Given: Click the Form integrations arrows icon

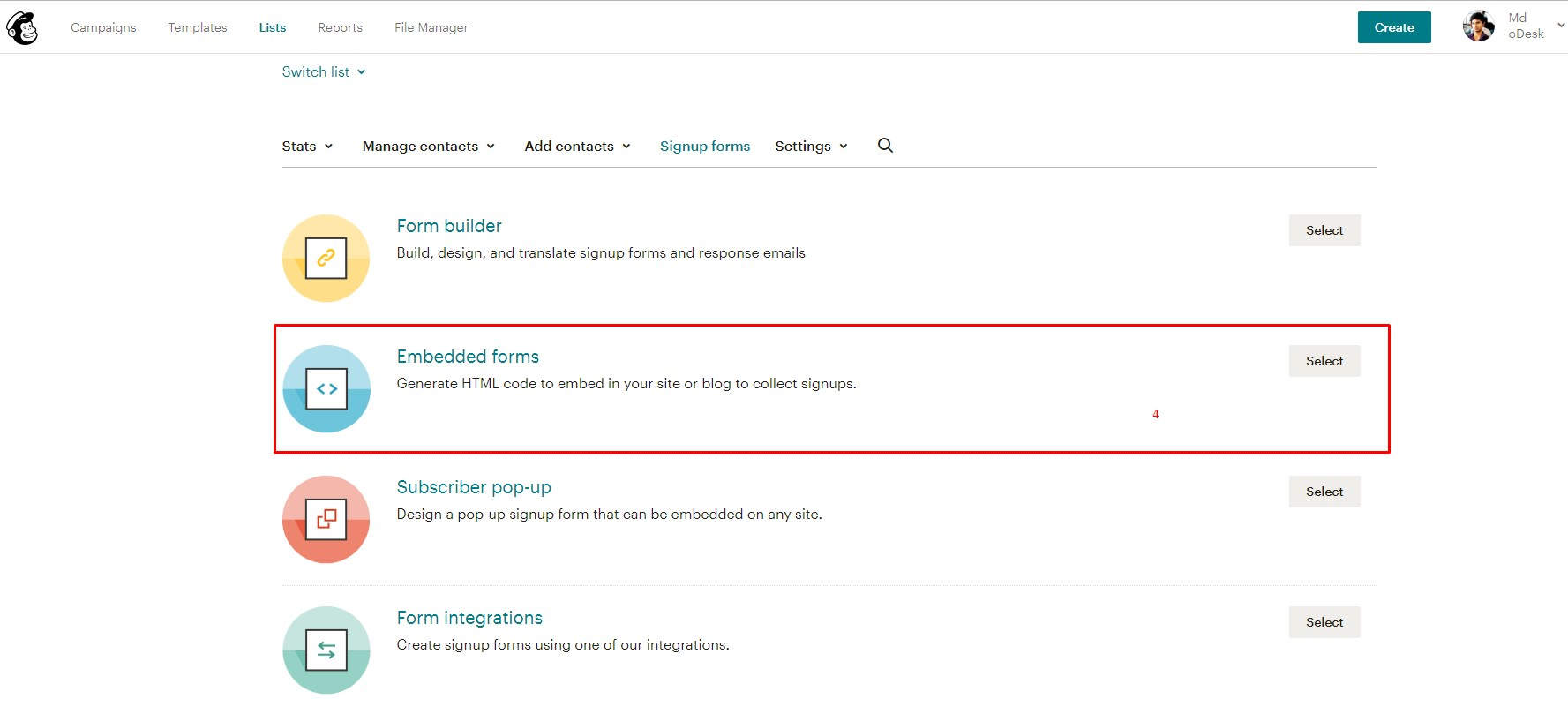Looking at the screenshot, I should tap(326, 650).
